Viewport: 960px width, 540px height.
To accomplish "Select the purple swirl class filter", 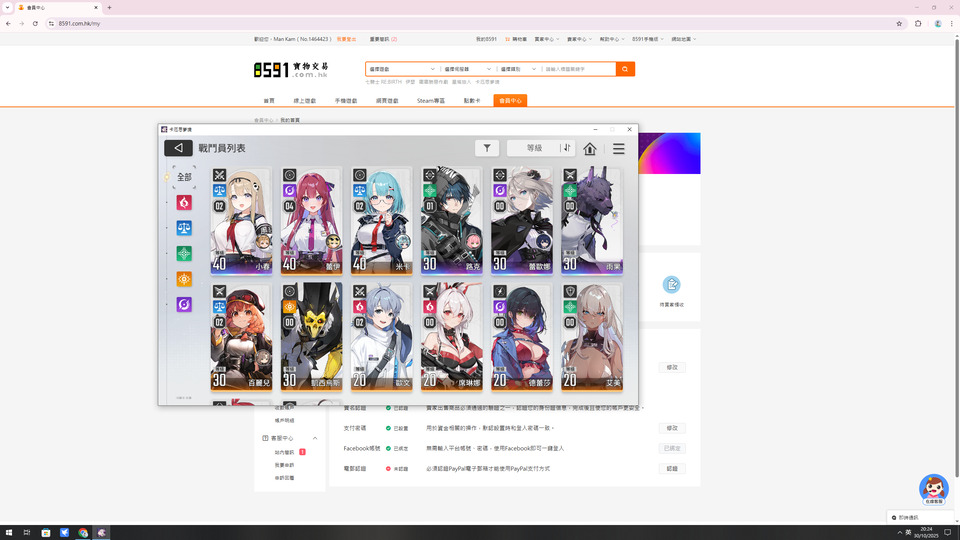I will coord(184,304).
